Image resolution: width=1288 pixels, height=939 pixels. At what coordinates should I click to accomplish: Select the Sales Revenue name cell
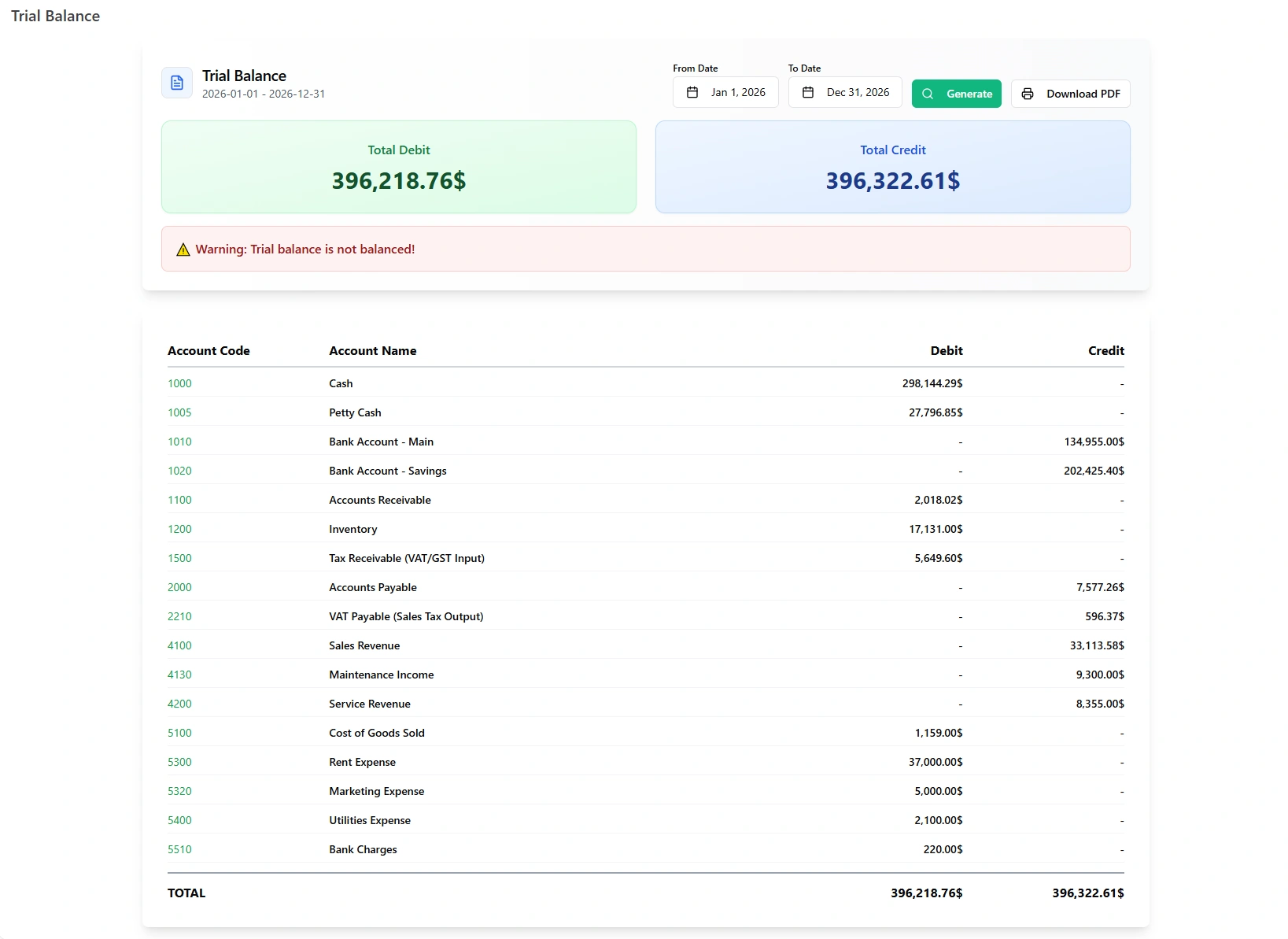364,645
